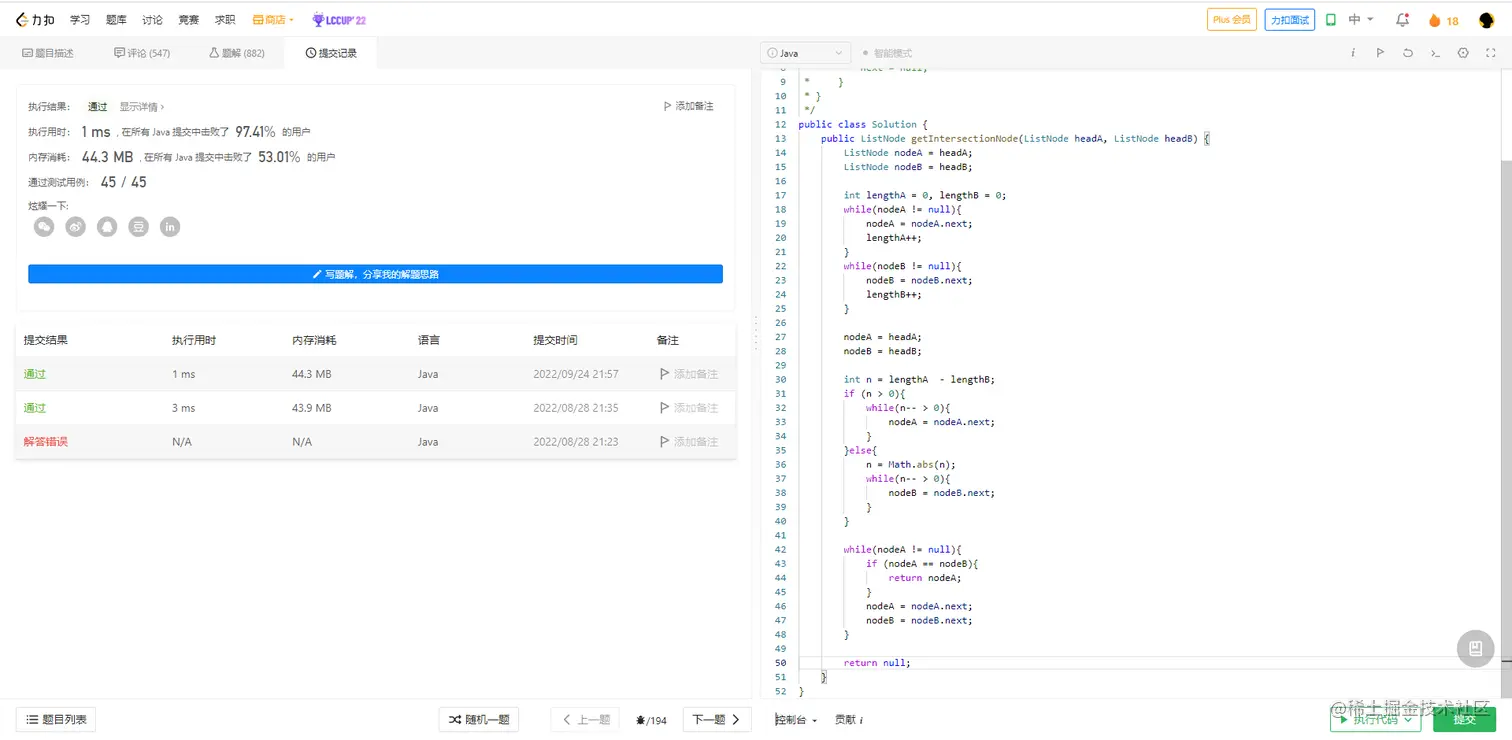Screen dimensions: 1512x740
Task: Share result via Douban icon
Action: click(139, 227)
